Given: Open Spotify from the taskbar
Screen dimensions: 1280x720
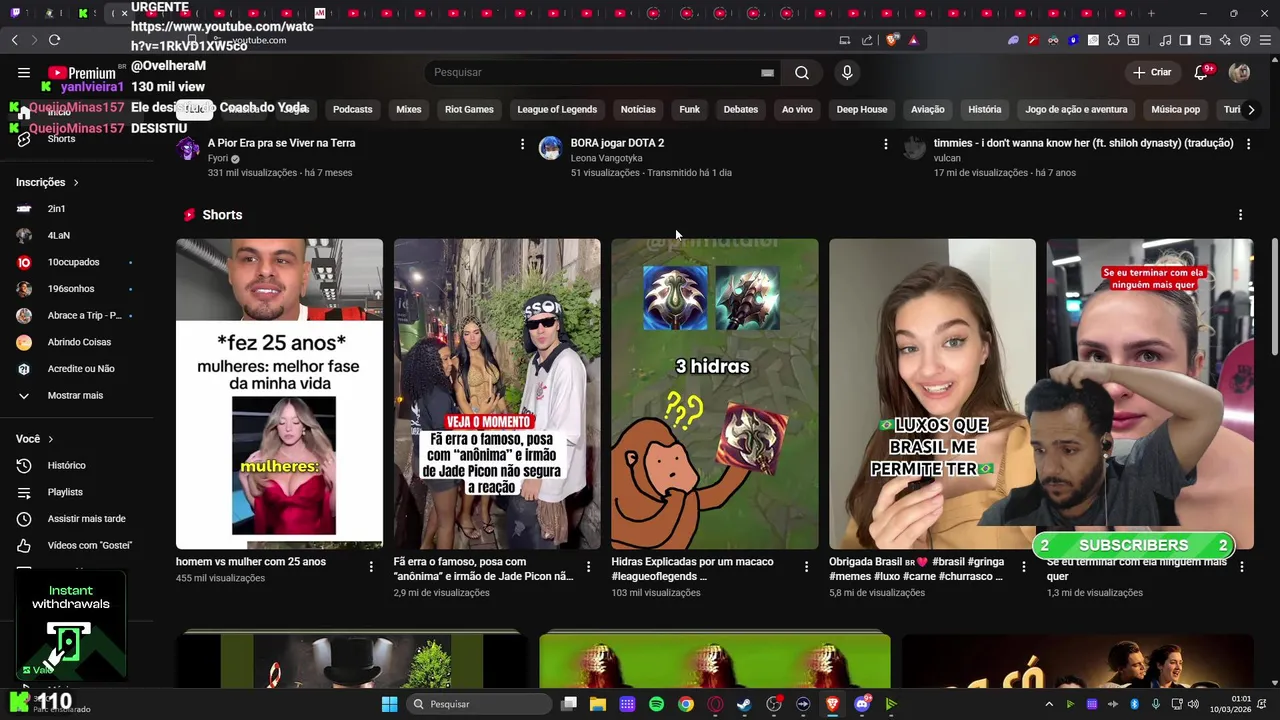Looking at the screenshot, I should 656,704.
